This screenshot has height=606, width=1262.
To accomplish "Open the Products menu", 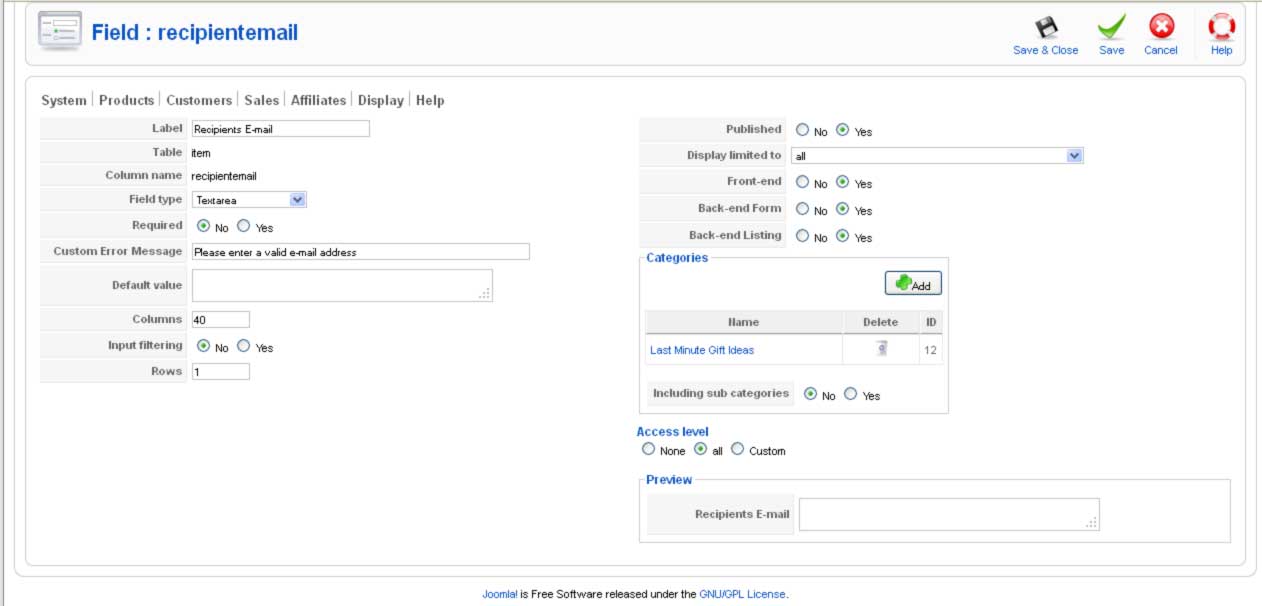I will 126,100.
